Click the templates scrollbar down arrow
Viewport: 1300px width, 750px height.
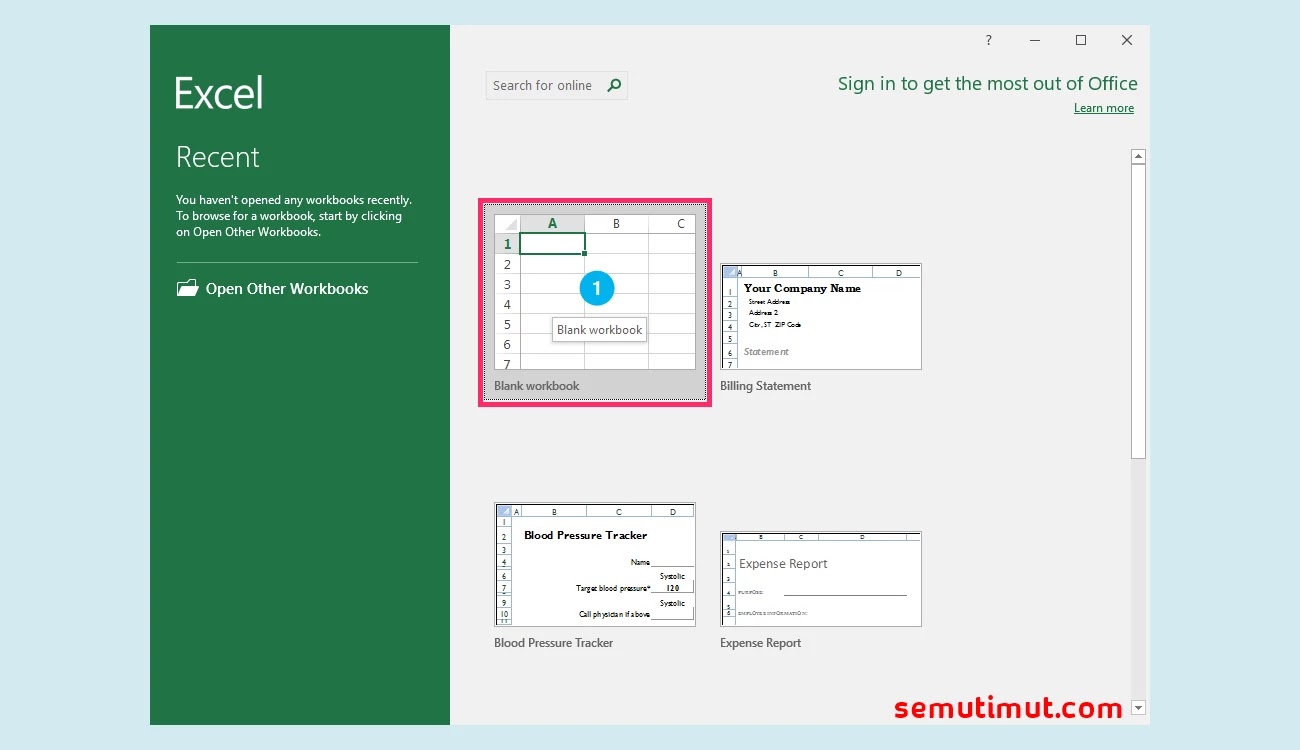pos(1138,708)
